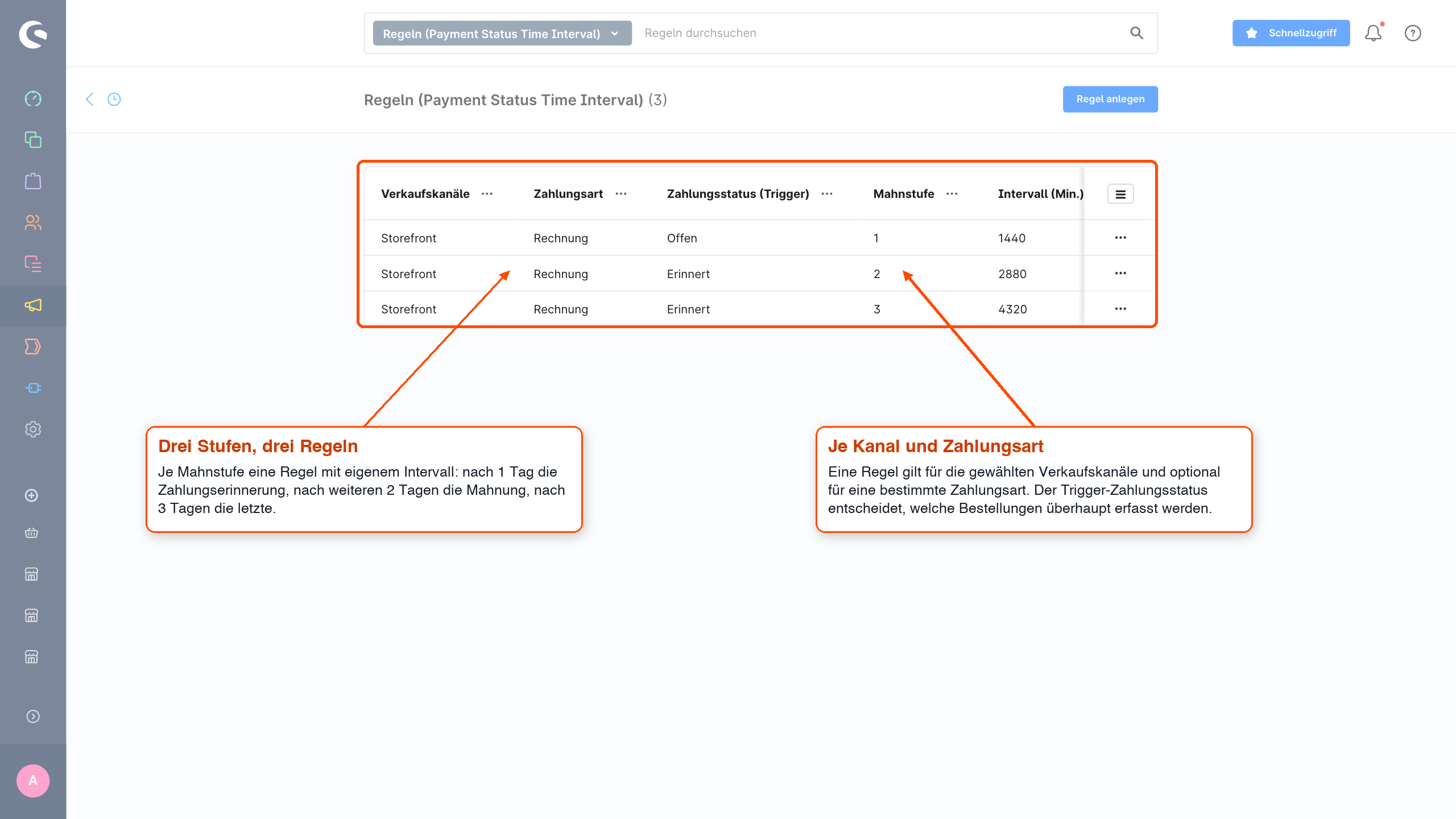Viewport: 1456px width, 819px height.
Task: Open the Settings gear icon in the sidebar
Action: [x=33, y=429]
